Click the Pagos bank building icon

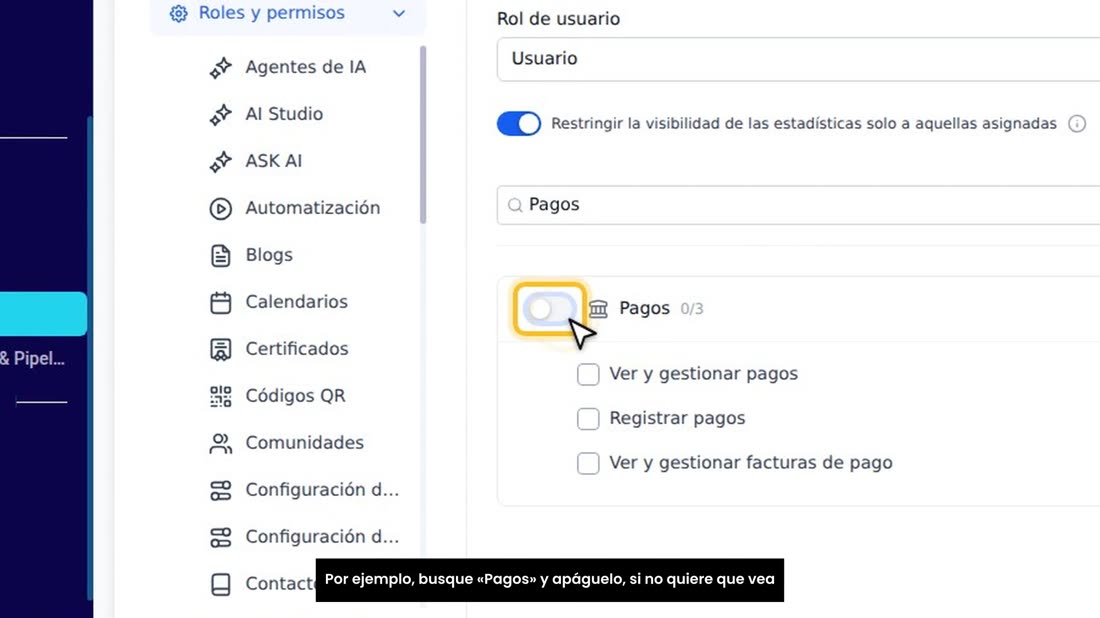point(598,309)
